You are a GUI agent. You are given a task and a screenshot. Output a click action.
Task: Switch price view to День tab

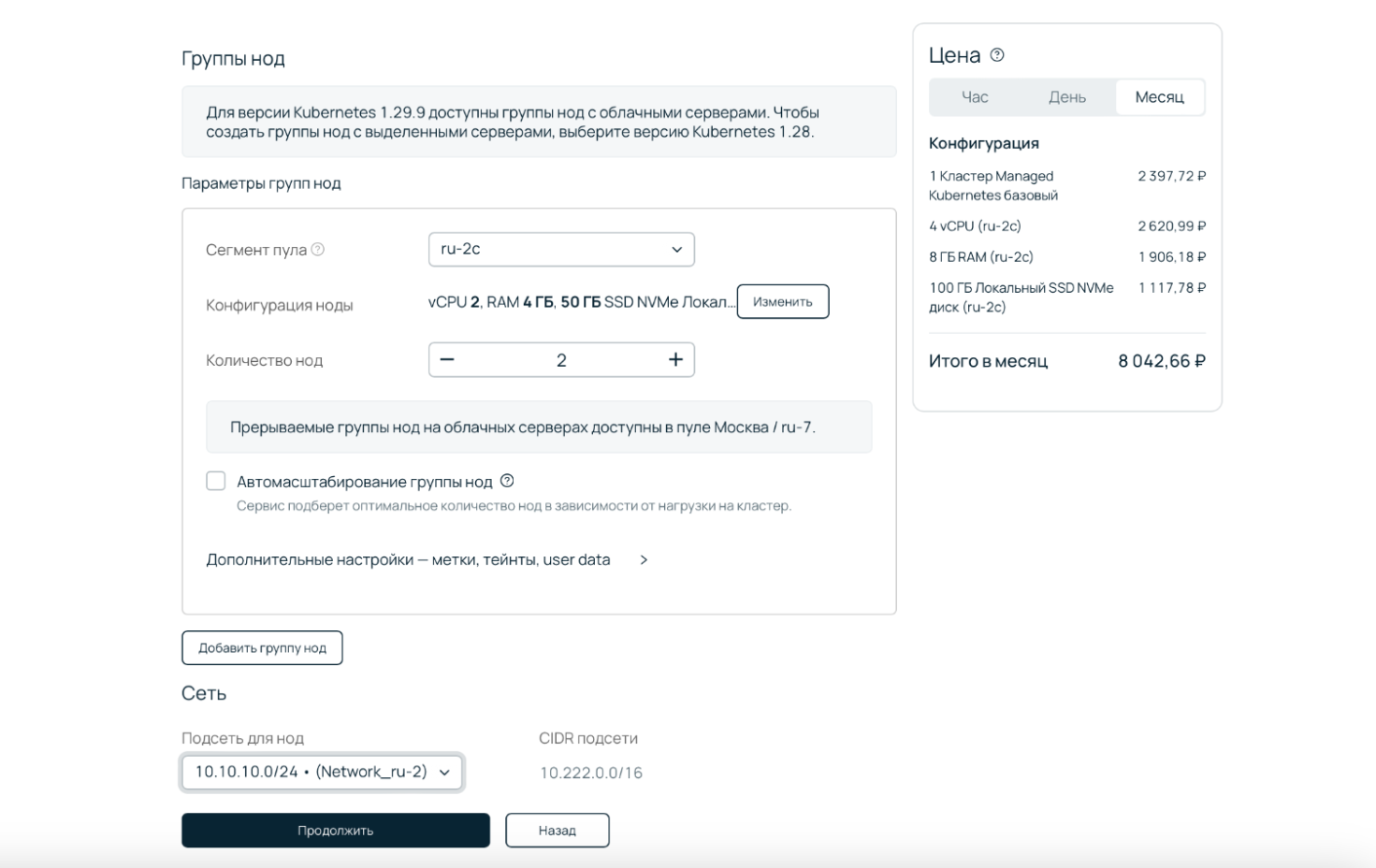pos(1066,97)
